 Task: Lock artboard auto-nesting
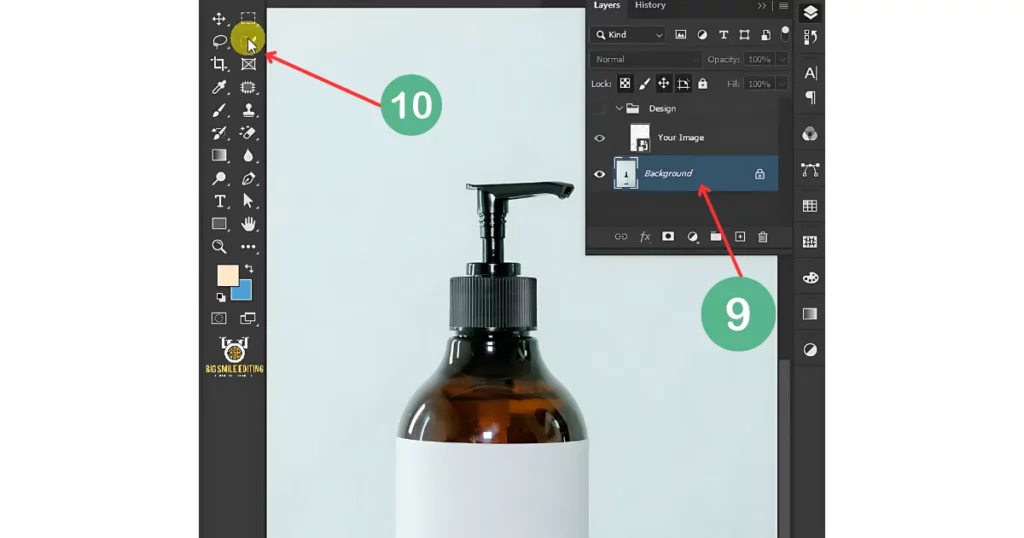[x=683, y=84]
